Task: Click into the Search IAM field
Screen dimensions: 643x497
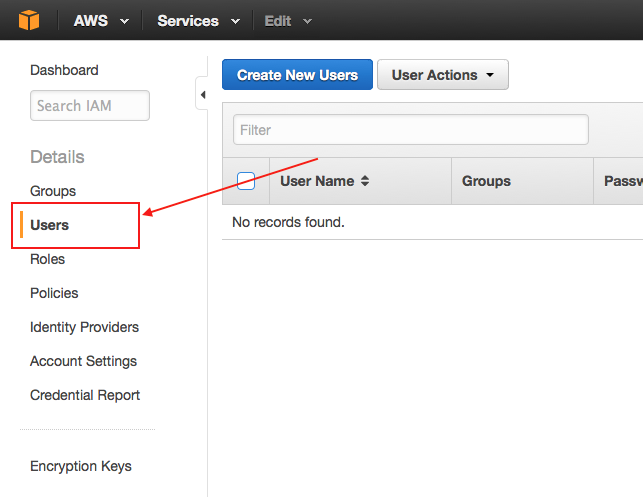Action: [89, 105]
